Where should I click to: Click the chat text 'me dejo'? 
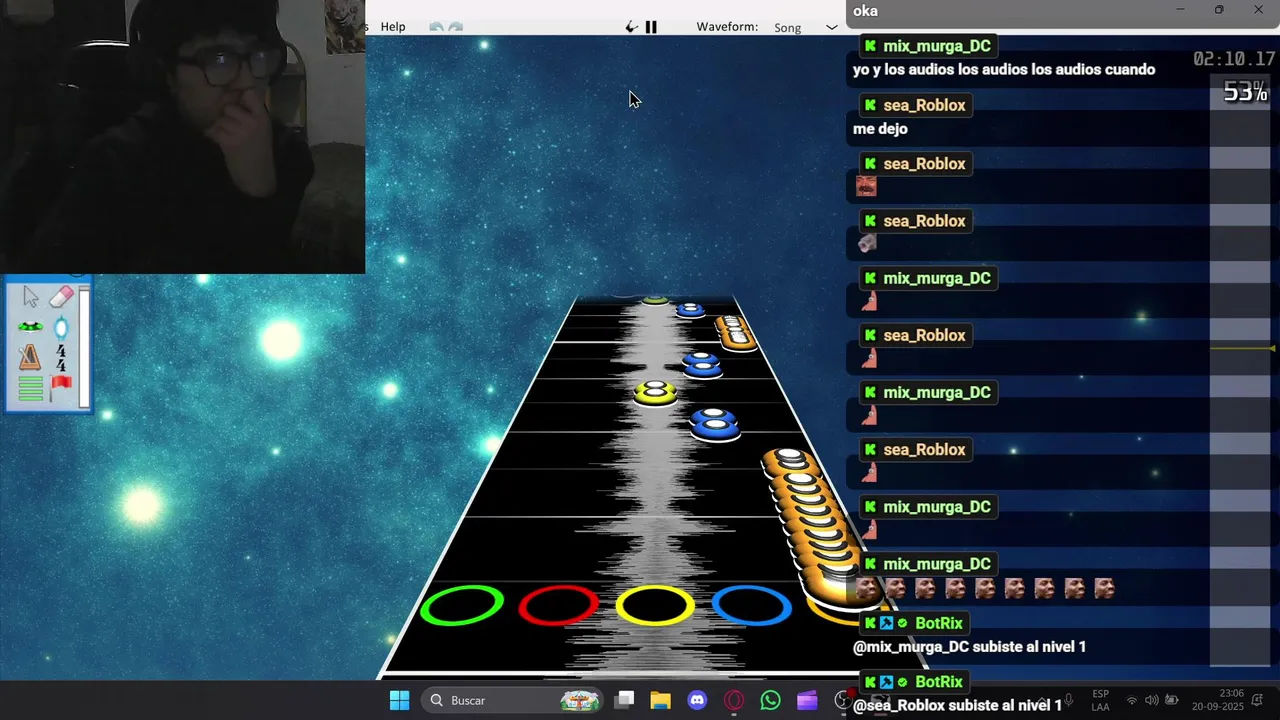coord(880,129)
